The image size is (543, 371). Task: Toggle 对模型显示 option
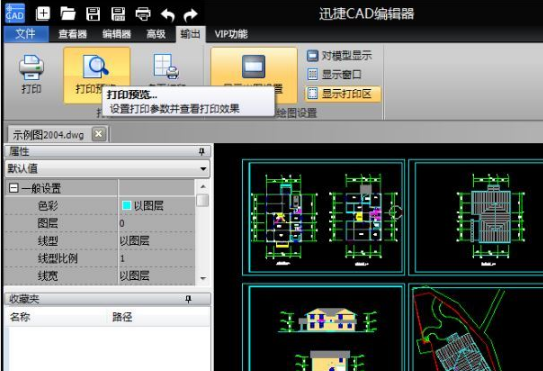339,55
